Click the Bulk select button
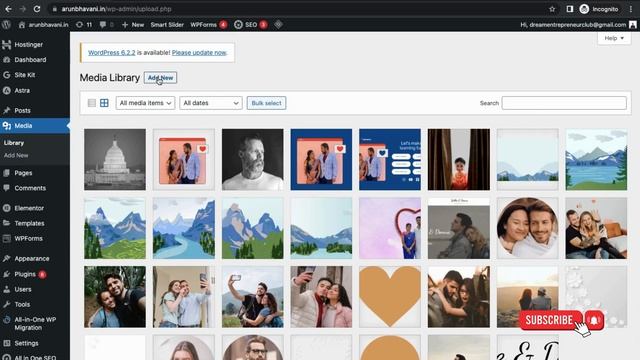Screen dimensions: 640x360 pyautogui.click(x=267, y=103)
